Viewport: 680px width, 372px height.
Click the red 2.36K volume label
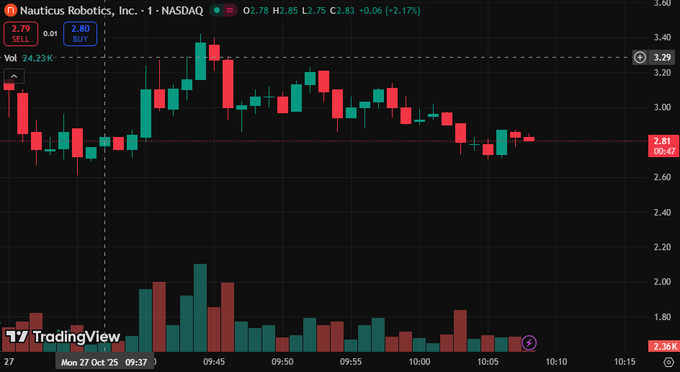click(664, 346)
